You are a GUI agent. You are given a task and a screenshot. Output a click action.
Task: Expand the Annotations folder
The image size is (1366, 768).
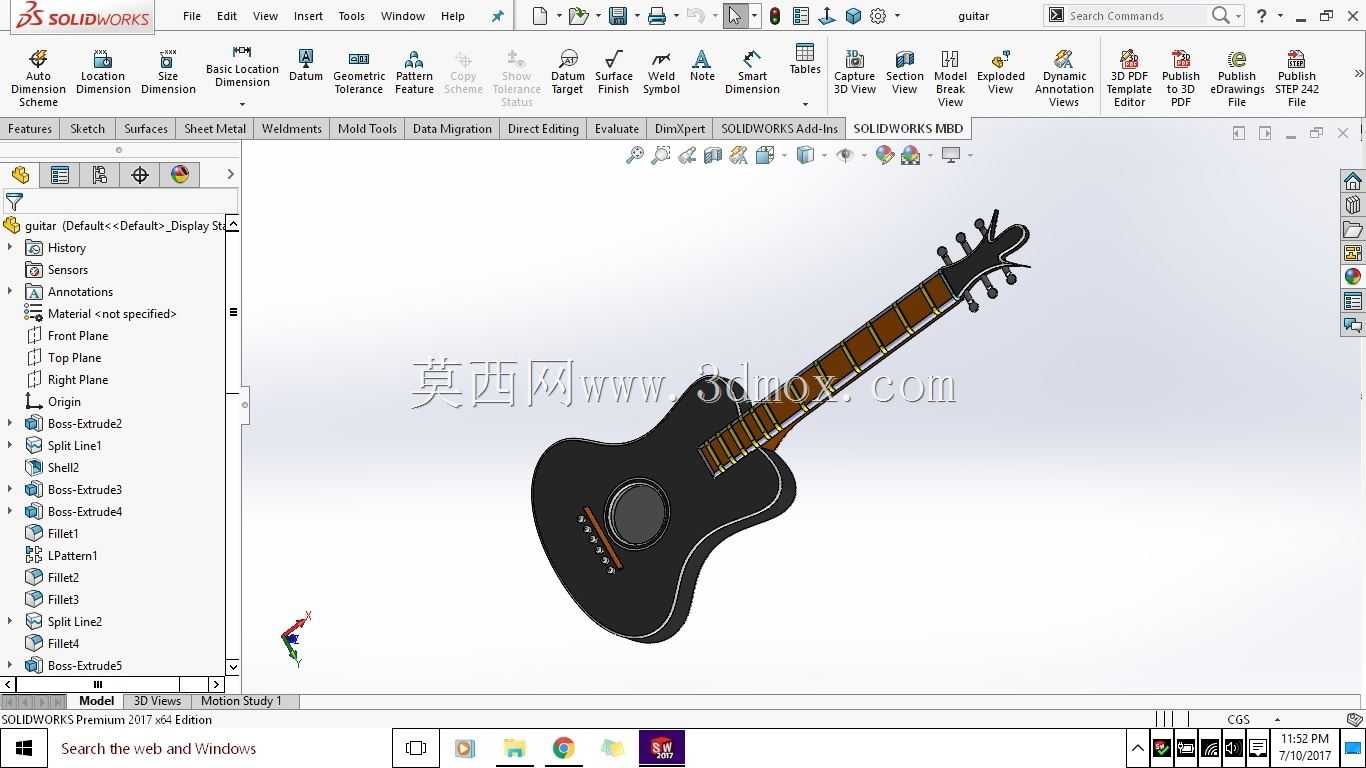point(10,291)
